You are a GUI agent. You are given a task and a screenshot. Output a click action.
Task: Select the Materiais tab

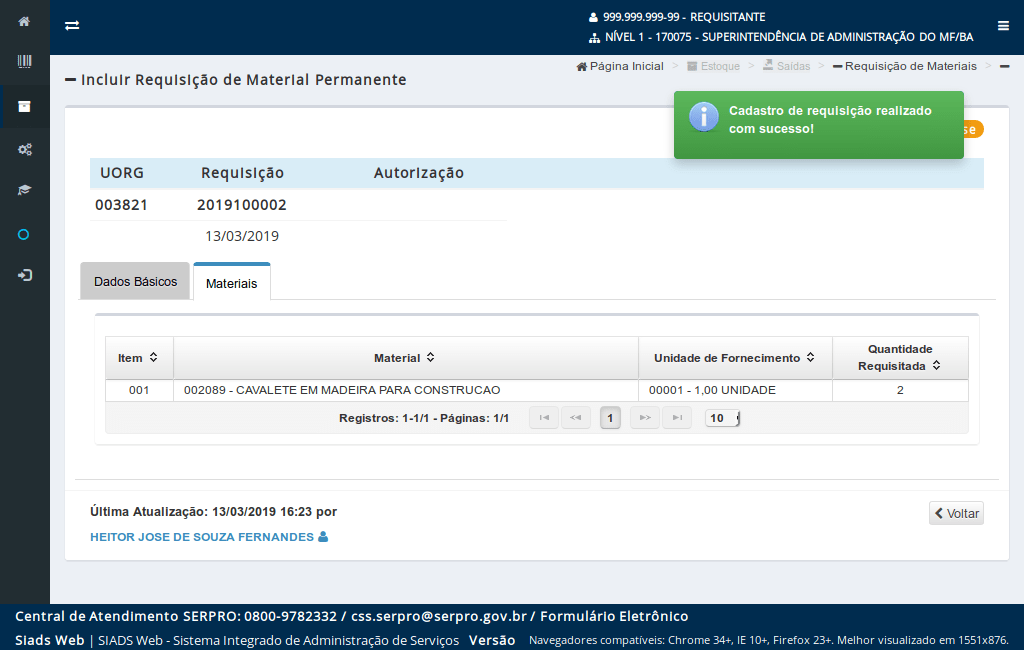click(x=231, y=283)
